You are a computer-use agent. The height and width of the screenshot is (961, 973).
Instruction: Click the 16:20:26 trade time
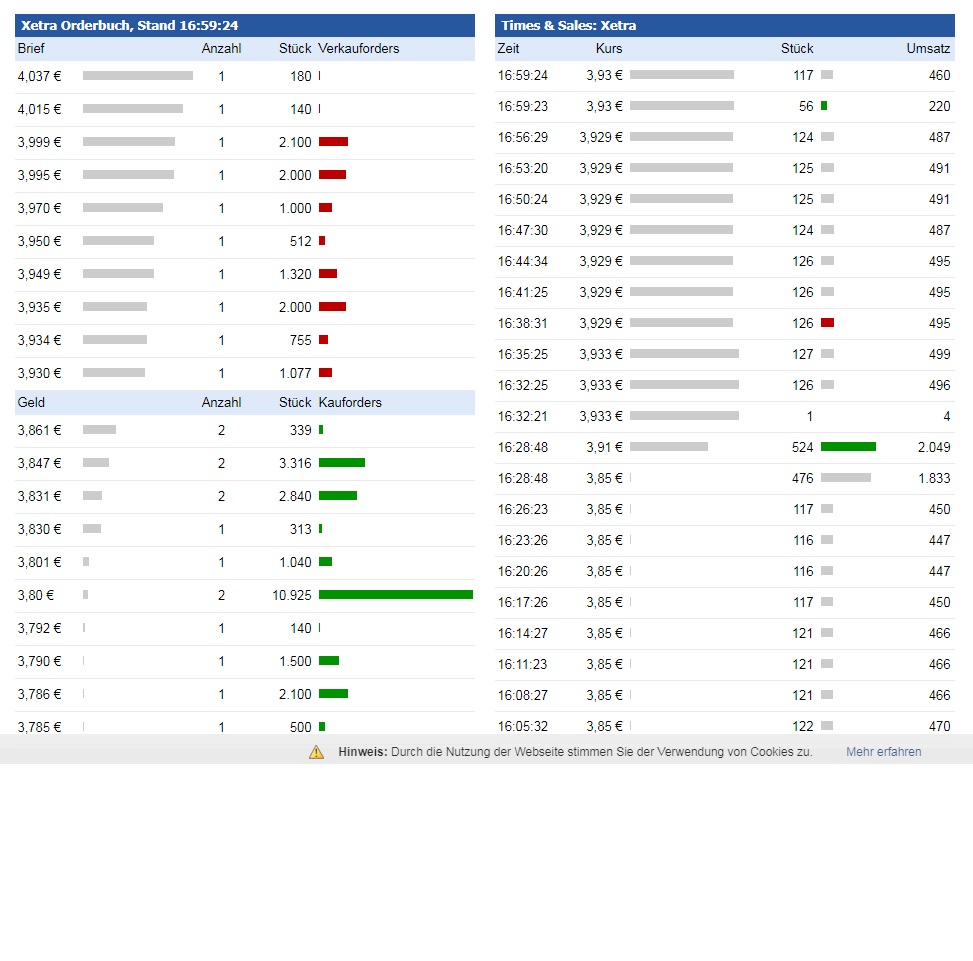click(522, 571)
